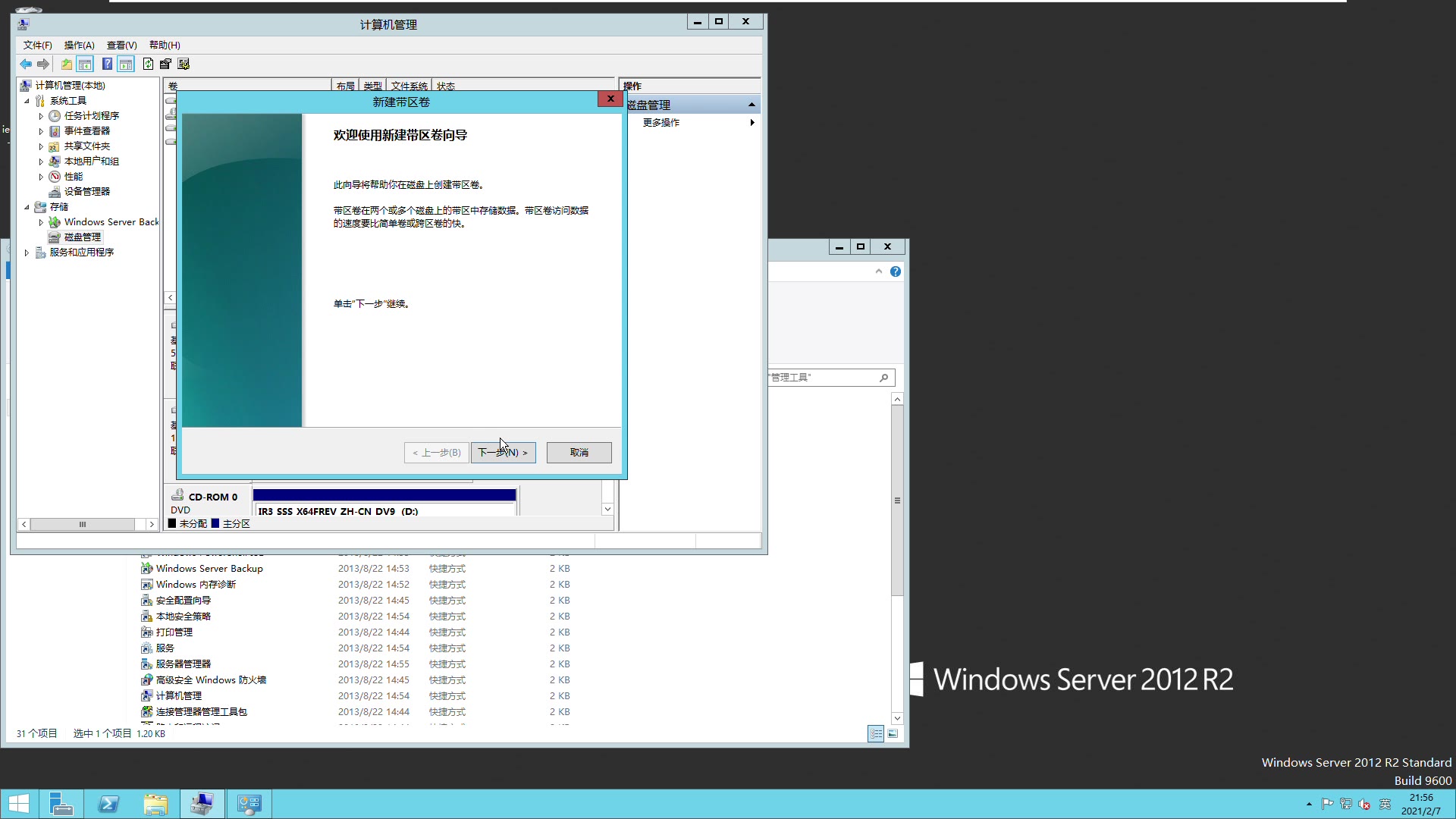
Task: Open the 操作(A) menu
Action: click(x=79, y=45)
